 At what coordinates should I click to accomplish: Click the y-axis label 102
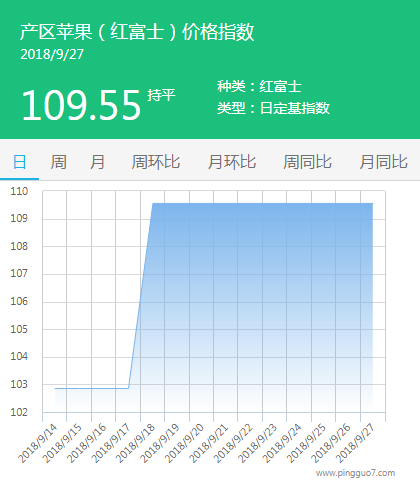tap(19, 412)
